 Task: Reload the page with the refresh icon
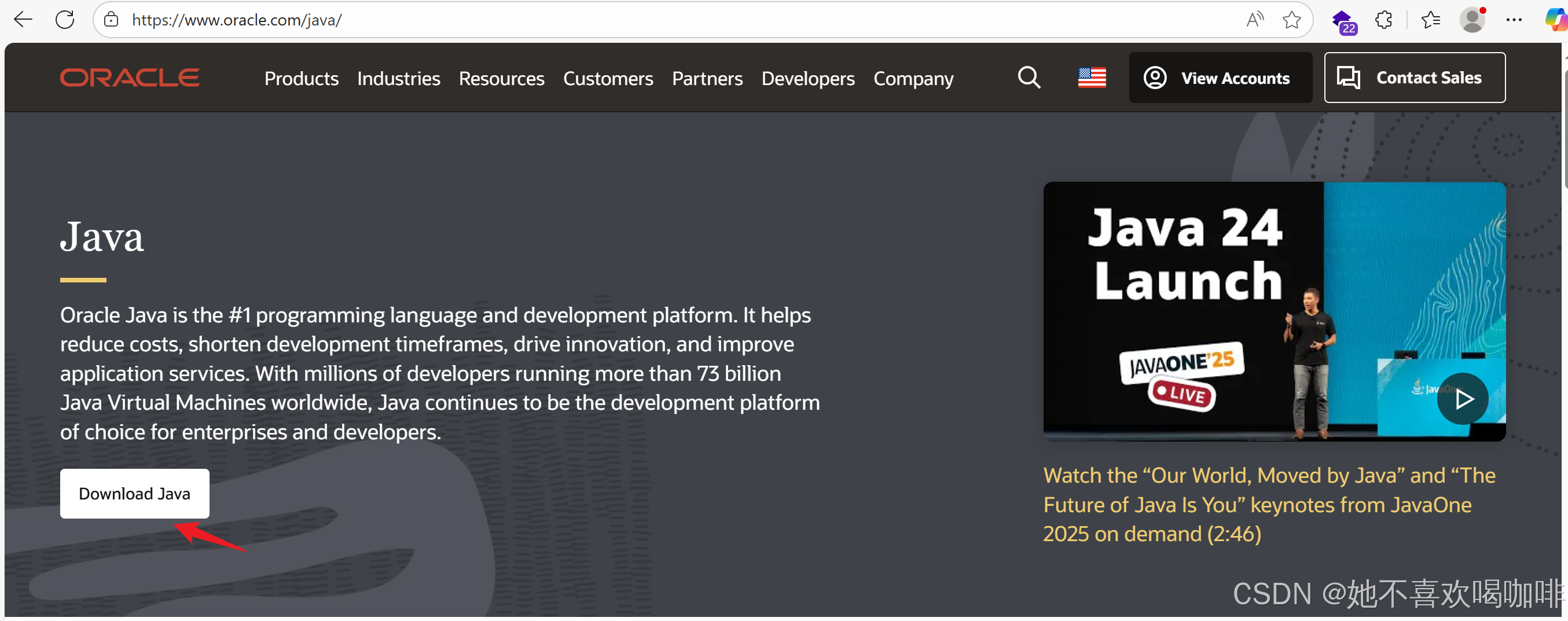click(x=65, y=20)
